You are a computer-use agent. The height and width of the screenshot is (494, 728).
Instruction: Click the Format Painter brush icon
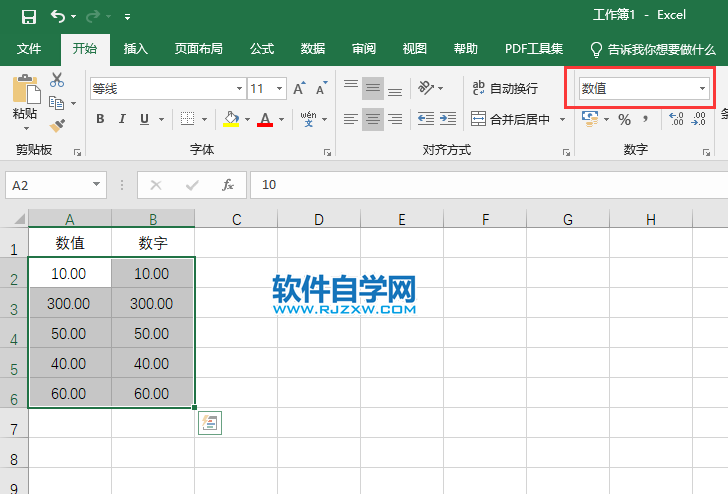pyautogui.click(x=57, y=125)
